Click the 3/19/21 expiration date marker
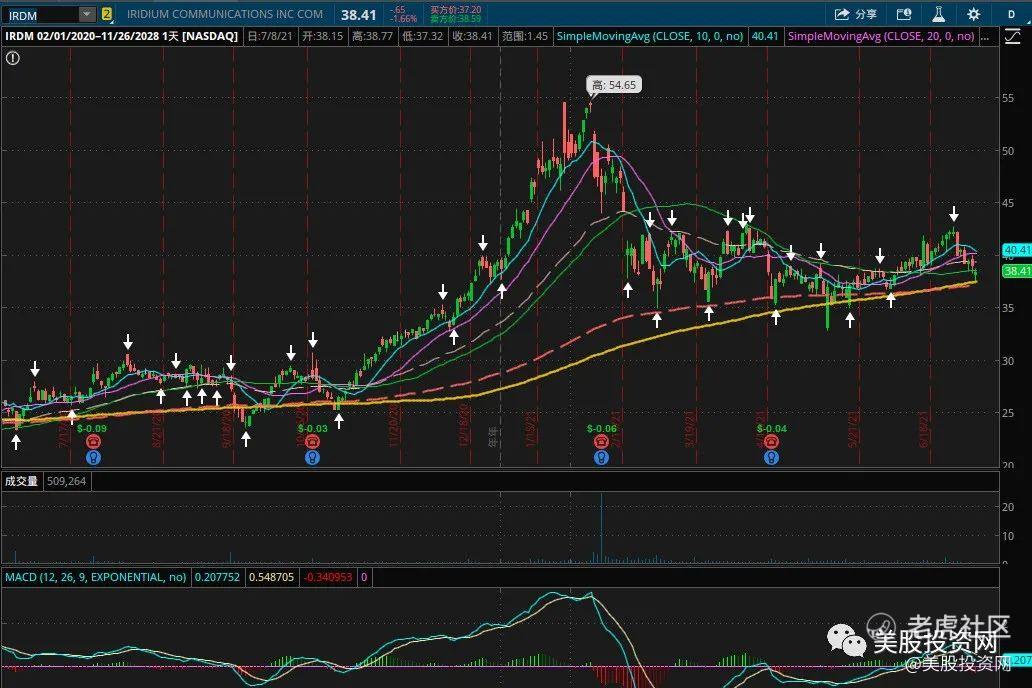1032x688 pixels. pyautogui.click(x=690, y=429)
